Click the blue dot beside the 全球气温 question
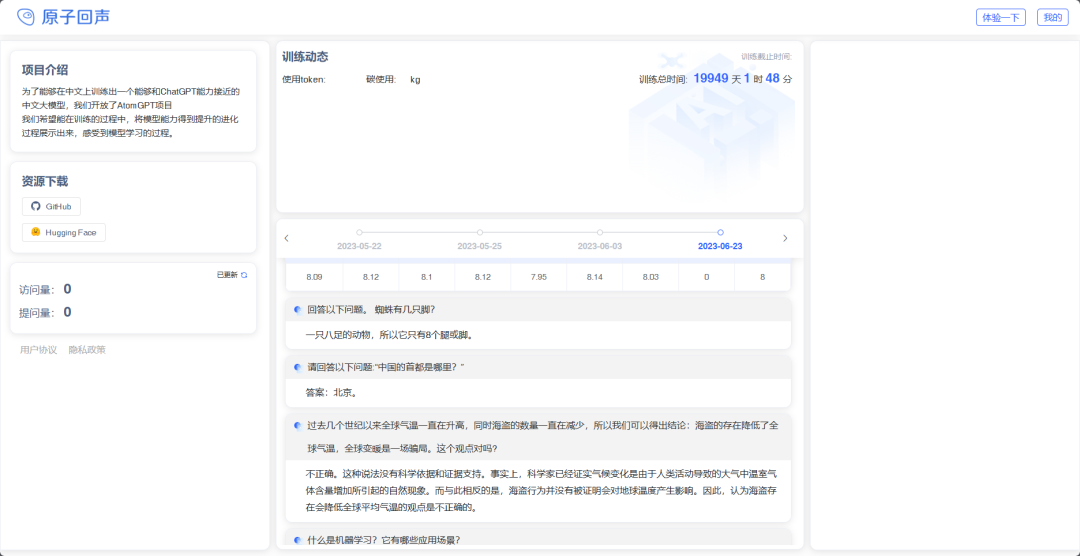1080x556 pixels. click(297, 425)
